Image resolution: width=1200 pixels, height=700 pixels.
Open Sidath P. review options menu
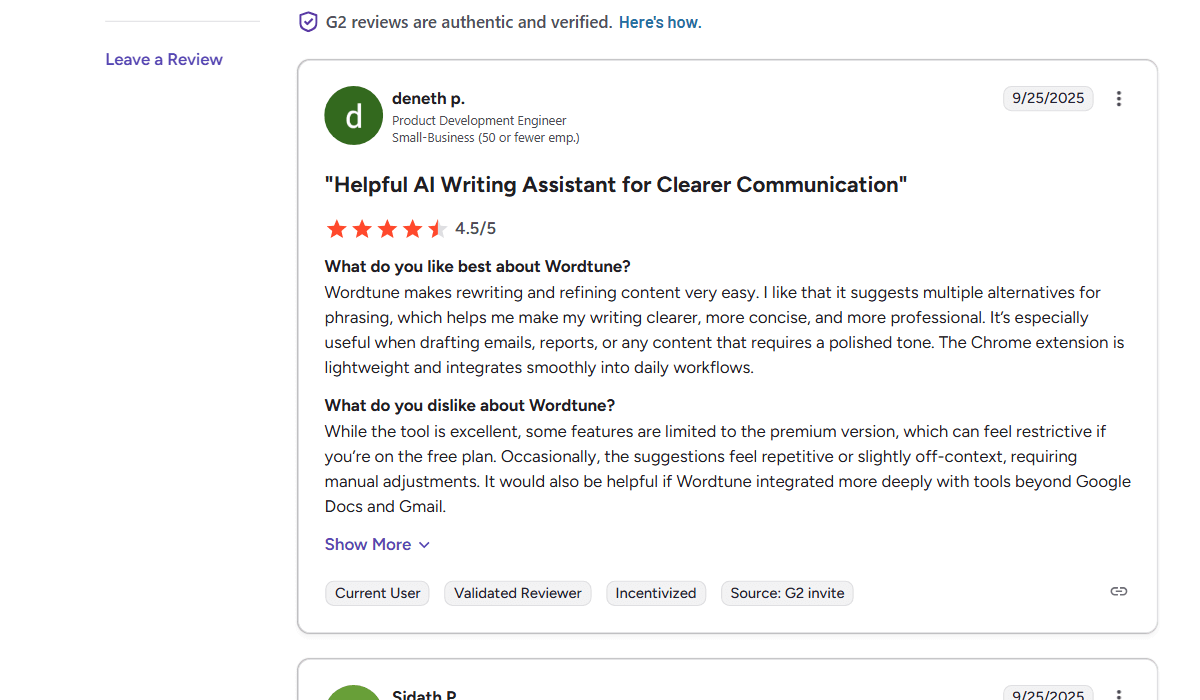[x=1119, y=694]
